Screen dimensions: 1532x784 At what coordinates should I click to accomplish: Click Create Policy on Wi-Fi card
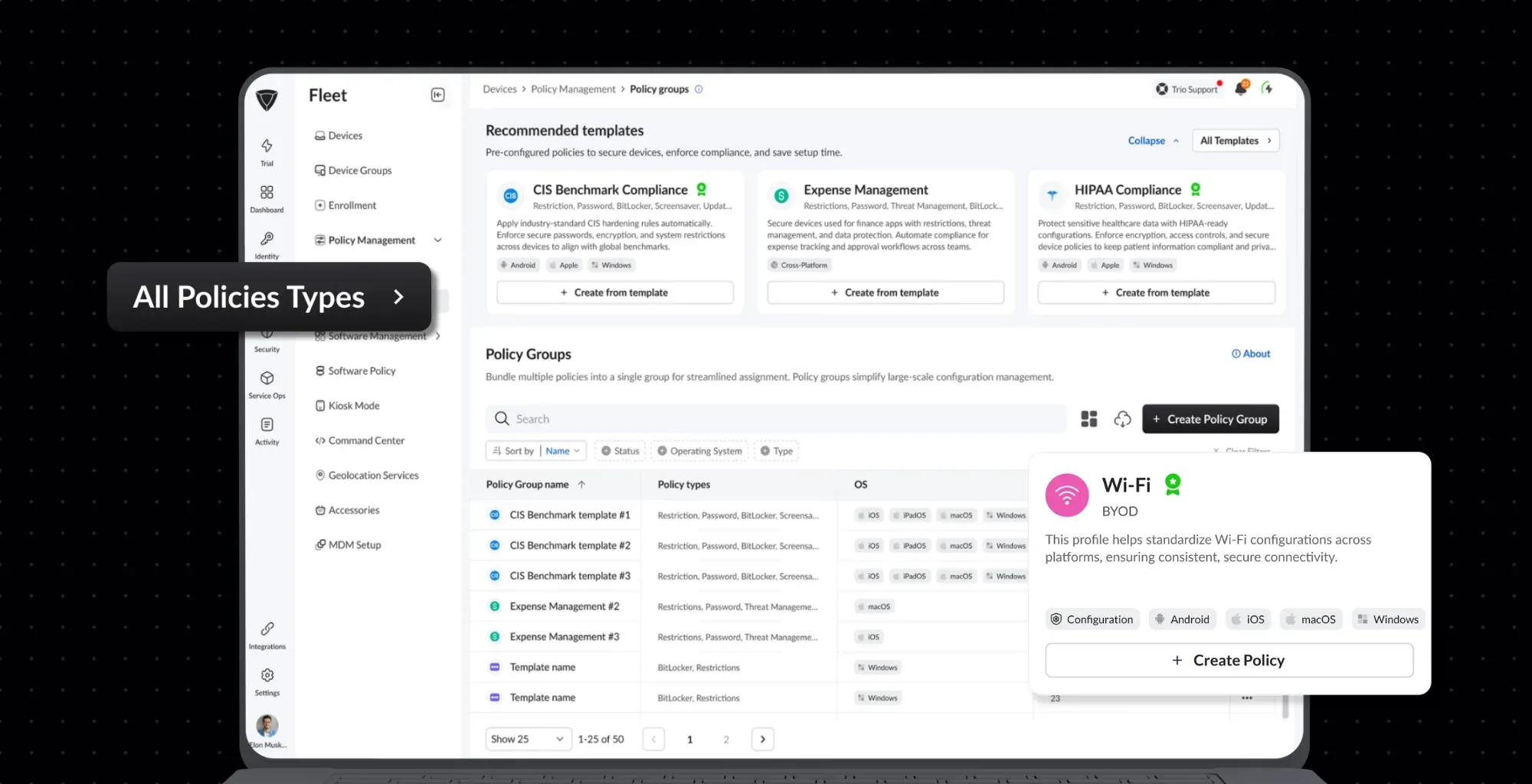pos(1229,660)
